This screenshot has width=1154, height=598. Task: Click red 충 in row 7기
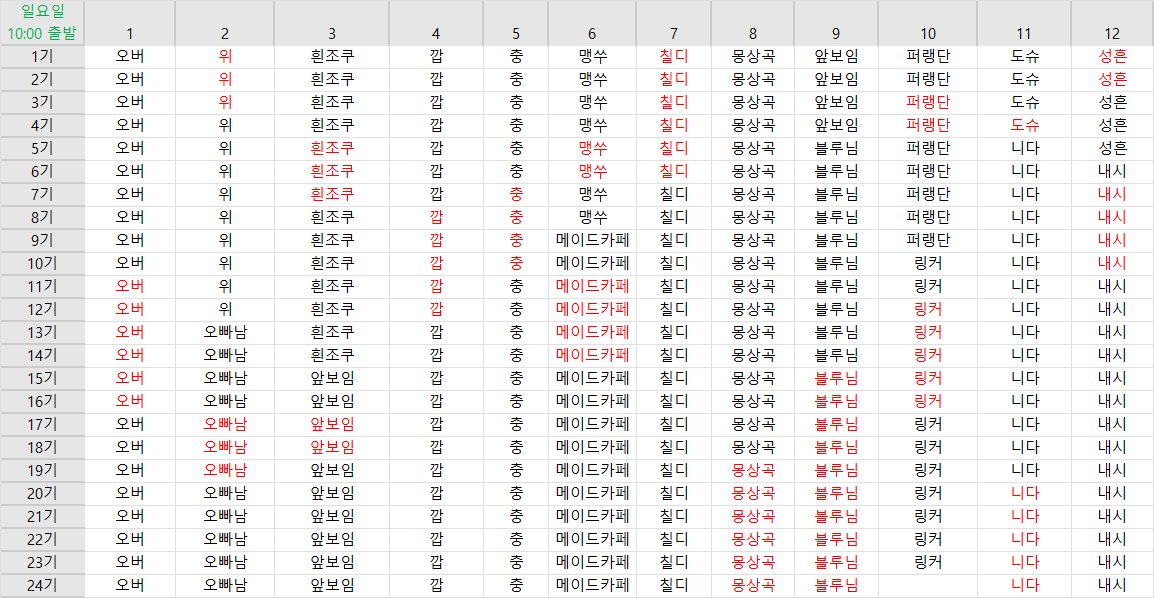[517, 194]
